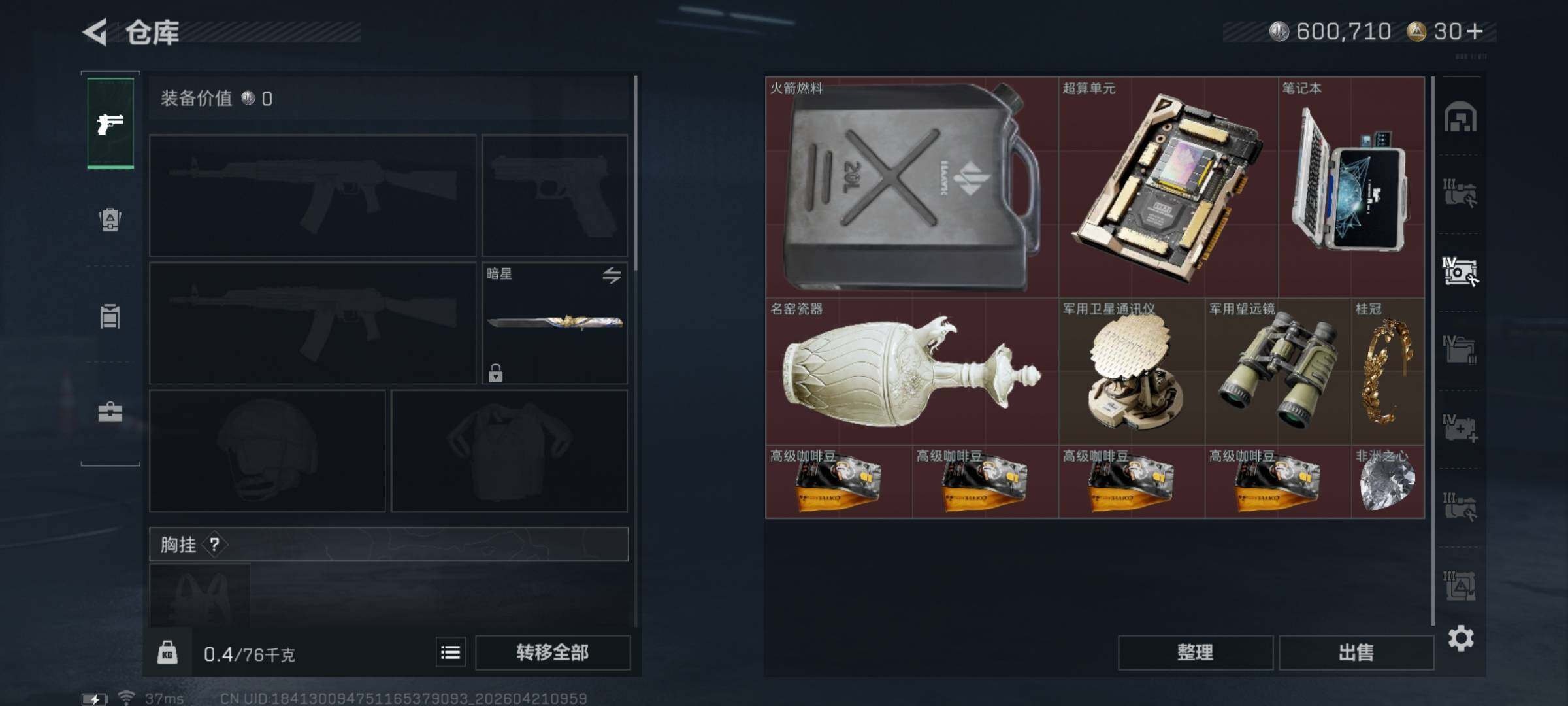The width and height of the screenshot is (1568, 706).
Task: Open the briefcase tab in the left sidebar
Action: point(110,412)
